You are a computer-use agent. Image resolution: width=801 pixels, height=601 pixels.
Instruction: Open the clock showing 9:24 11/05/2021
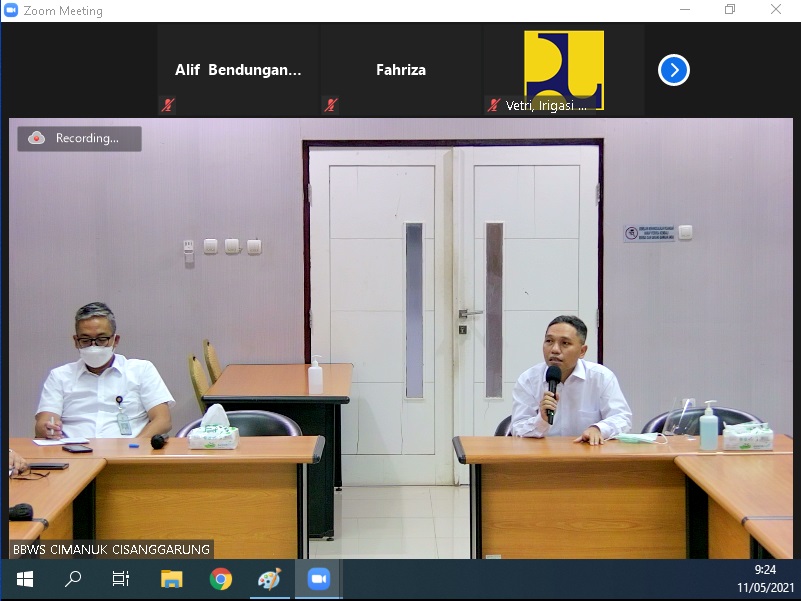[765, 579]
